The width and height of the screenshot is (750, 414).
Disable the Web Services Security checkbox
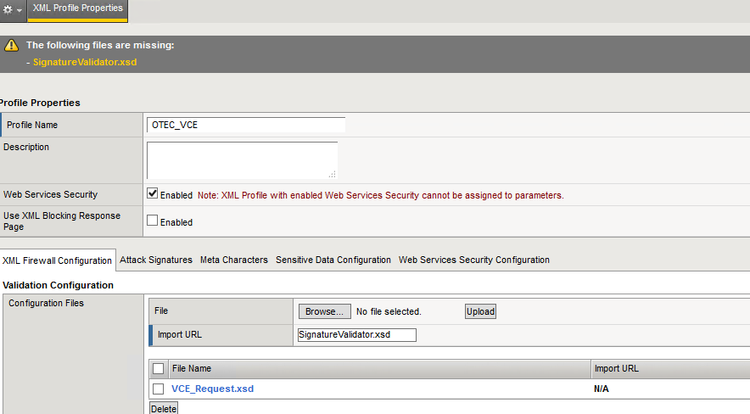tap(153, 194)
